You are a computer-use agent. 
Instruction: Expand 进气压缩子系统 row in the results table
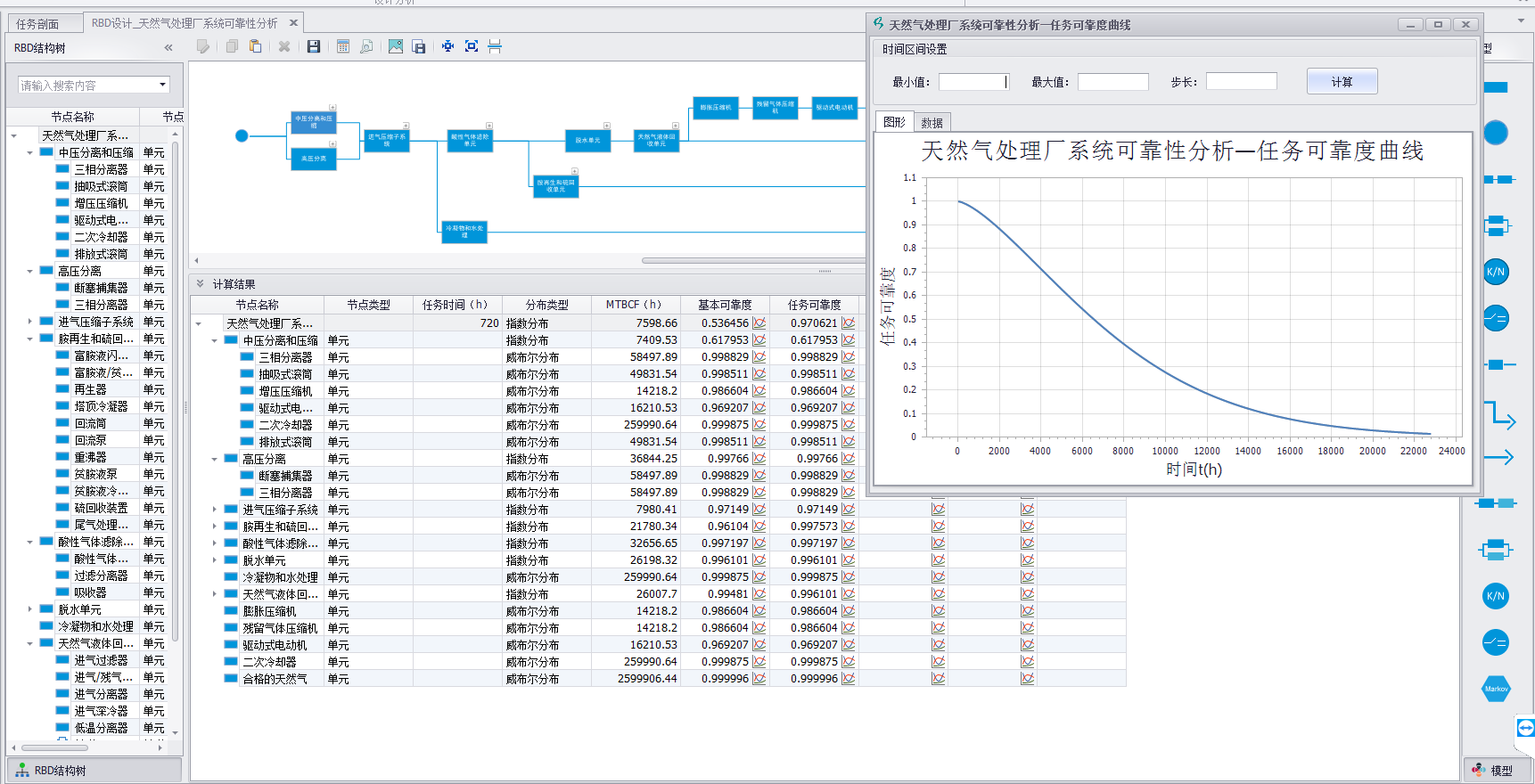click(215, 510)
